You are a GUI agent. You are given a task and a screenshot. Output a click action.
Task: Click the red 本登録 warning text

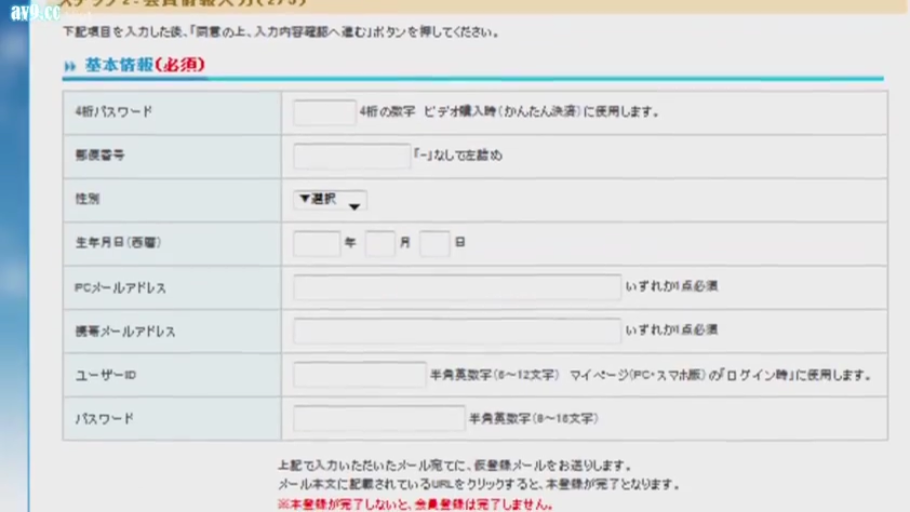(414, 503)
